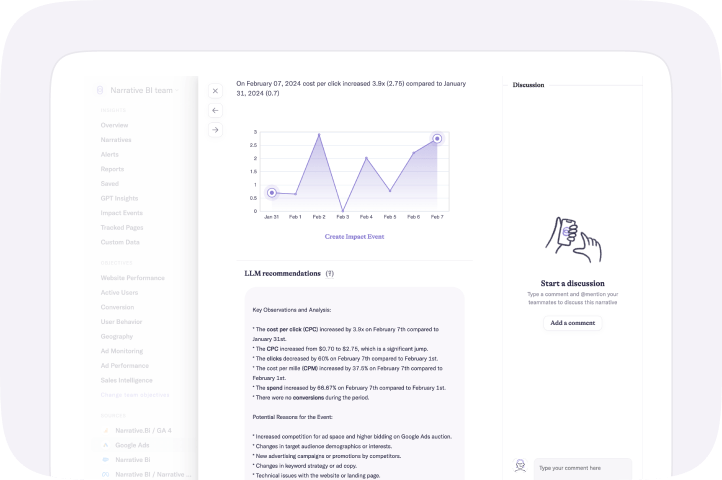Click the Narrative BI team logo icon
The height and width of the screenshot is (480, 722).
pyautogui.click(x=100, y=90)
